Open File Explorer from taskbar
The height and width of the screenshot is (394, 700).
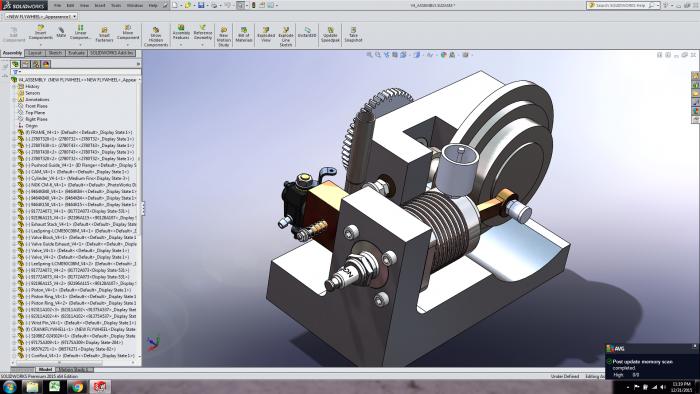pos(32,386)
